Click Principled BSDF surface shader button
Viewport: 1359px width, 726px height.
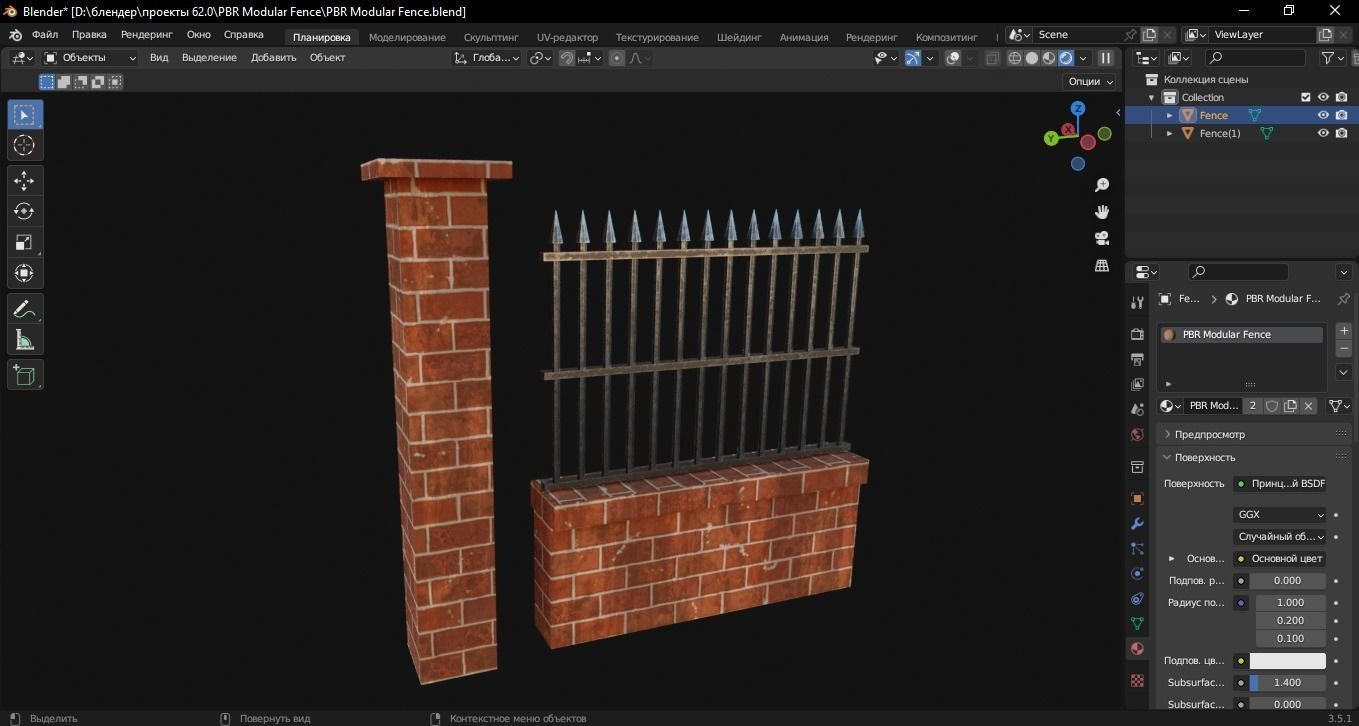coord(1280,484)
